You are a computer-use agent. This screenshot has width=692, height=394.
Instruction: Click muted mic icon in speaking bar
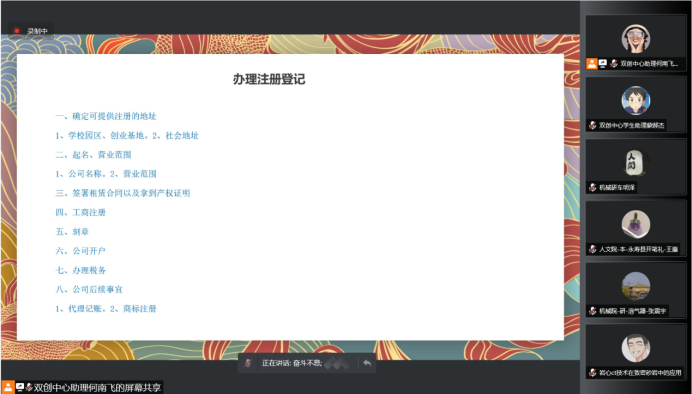coord(248,363)
